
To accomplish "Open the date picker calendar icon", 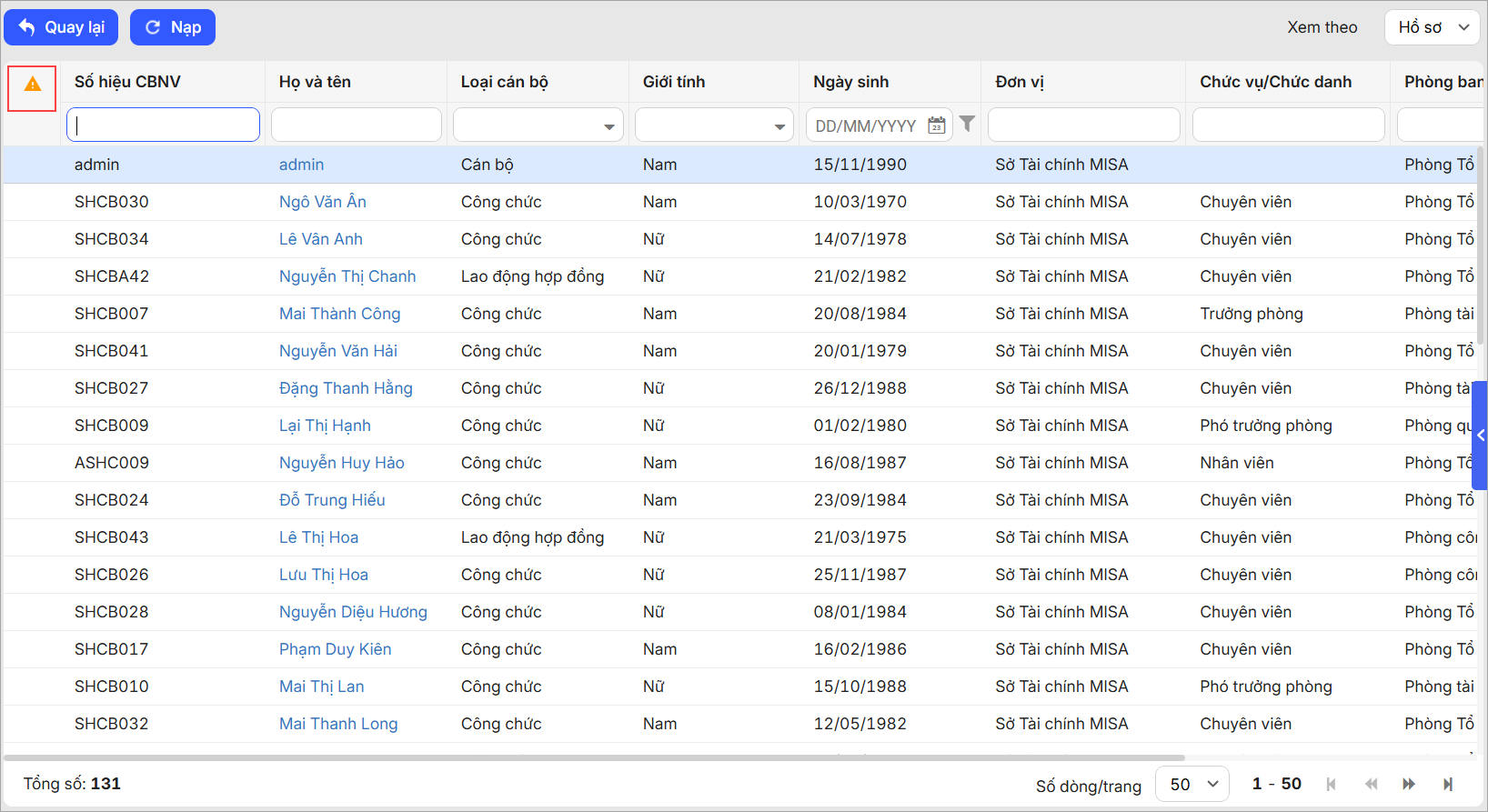I will coord(936,125).
